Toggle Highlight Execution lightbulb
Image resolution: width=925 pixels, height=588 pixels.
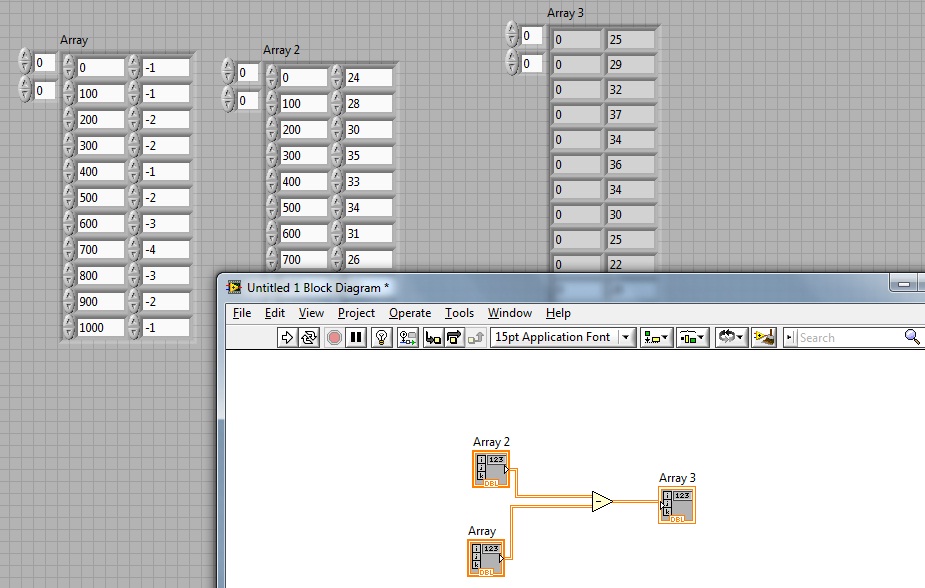coord(382,337)
